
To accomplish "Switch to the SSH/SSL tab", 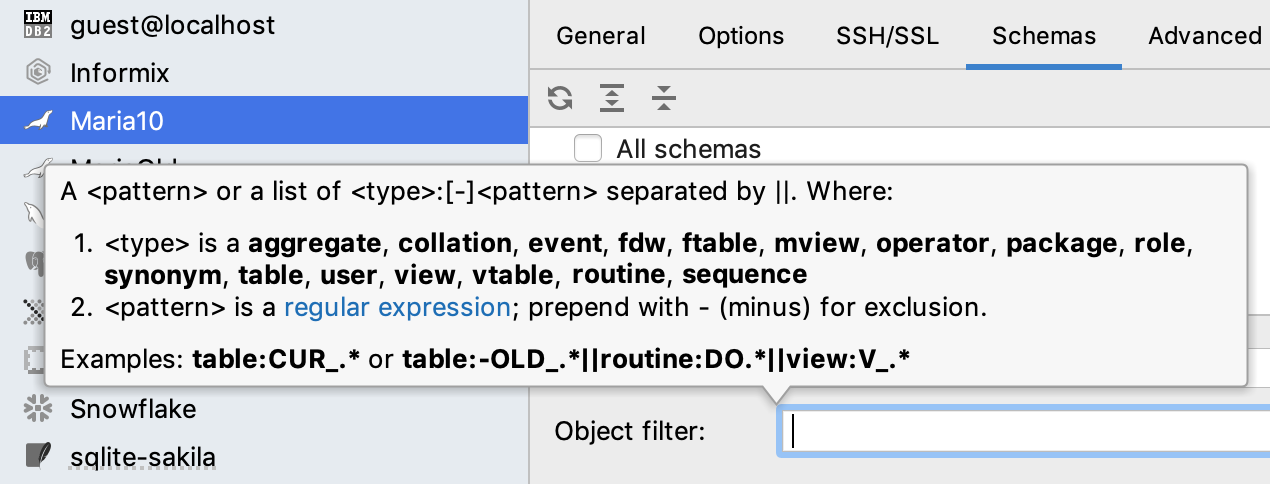I will [x=887, y=36].
